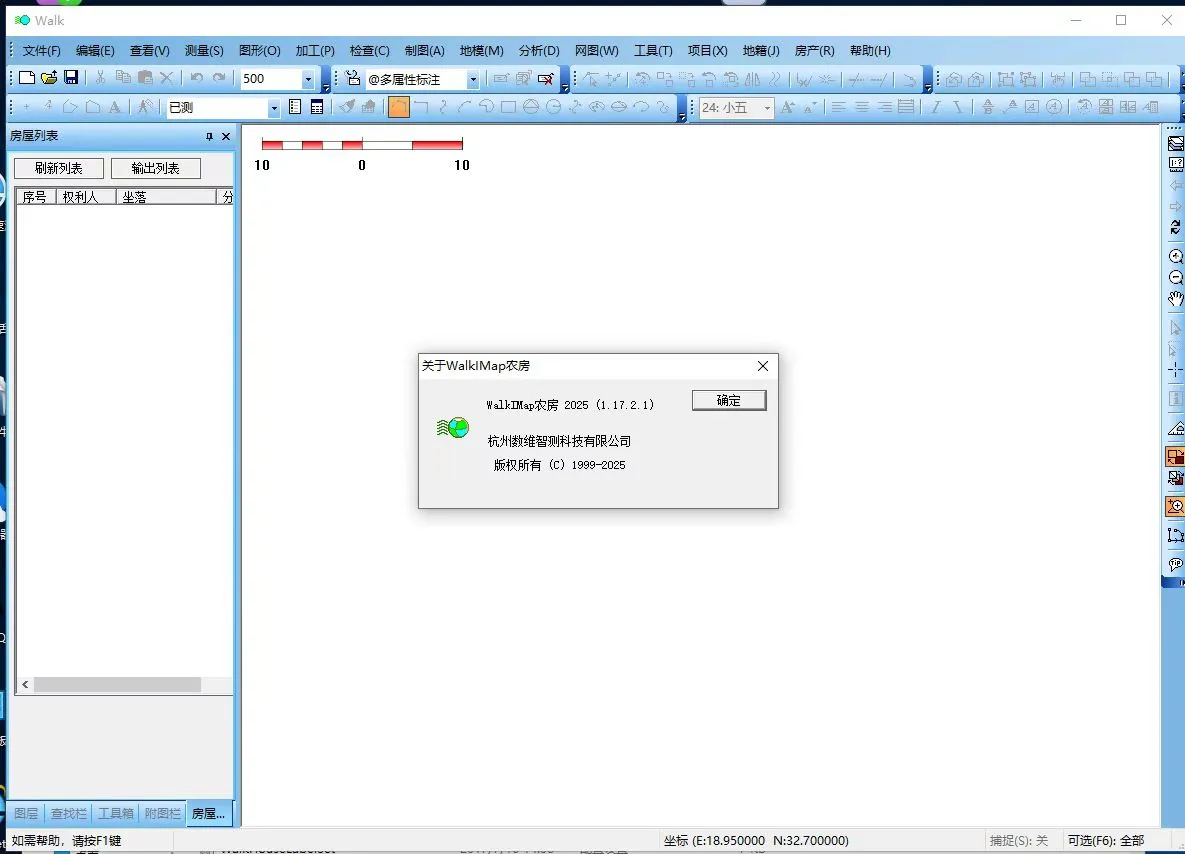Click the delete X icon in the toolbar
The width and height of the screenshot is (1185, 854).
(x=167, y=78)
